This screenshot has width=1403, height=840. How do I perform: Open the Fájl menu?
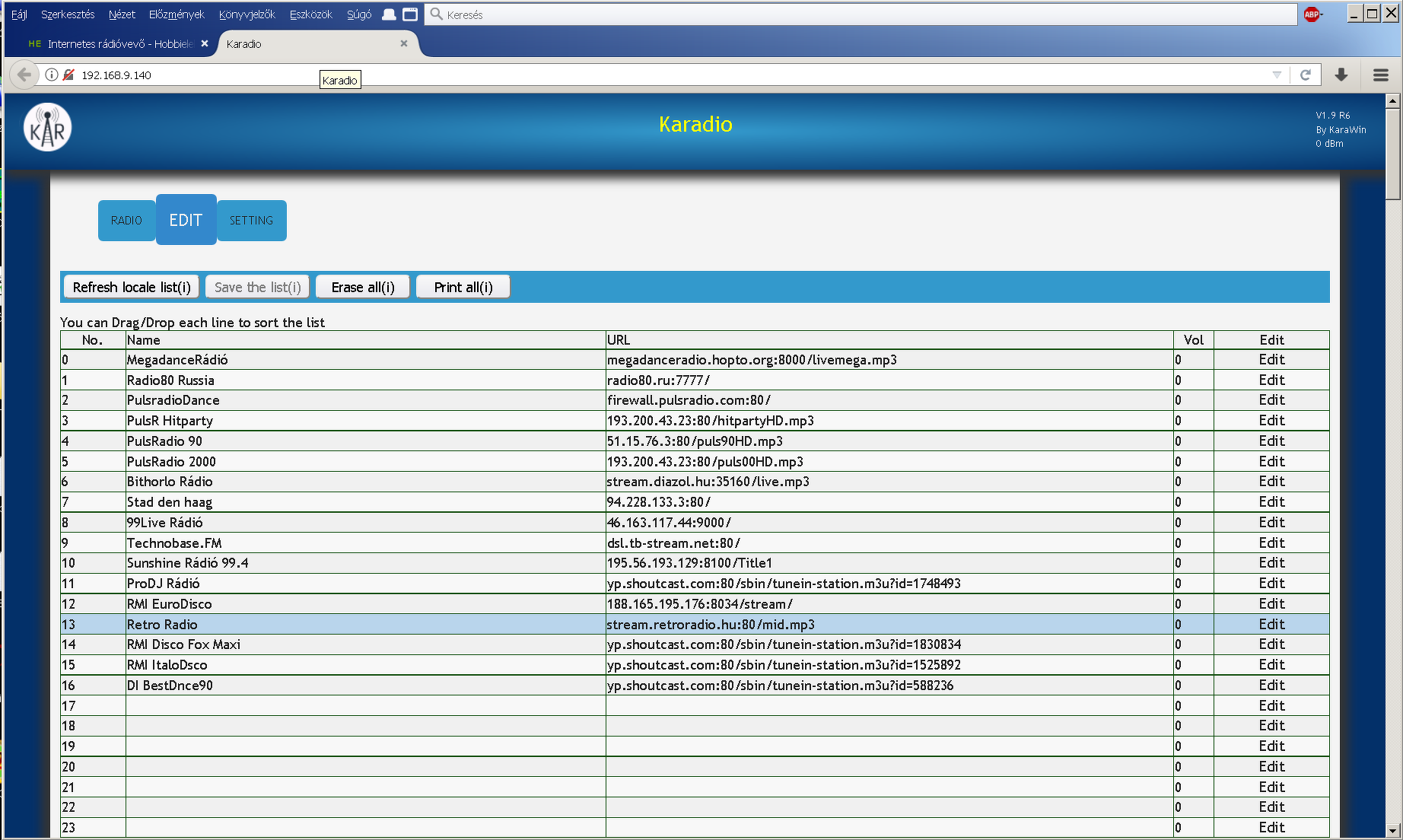click(x=20, y=14)
